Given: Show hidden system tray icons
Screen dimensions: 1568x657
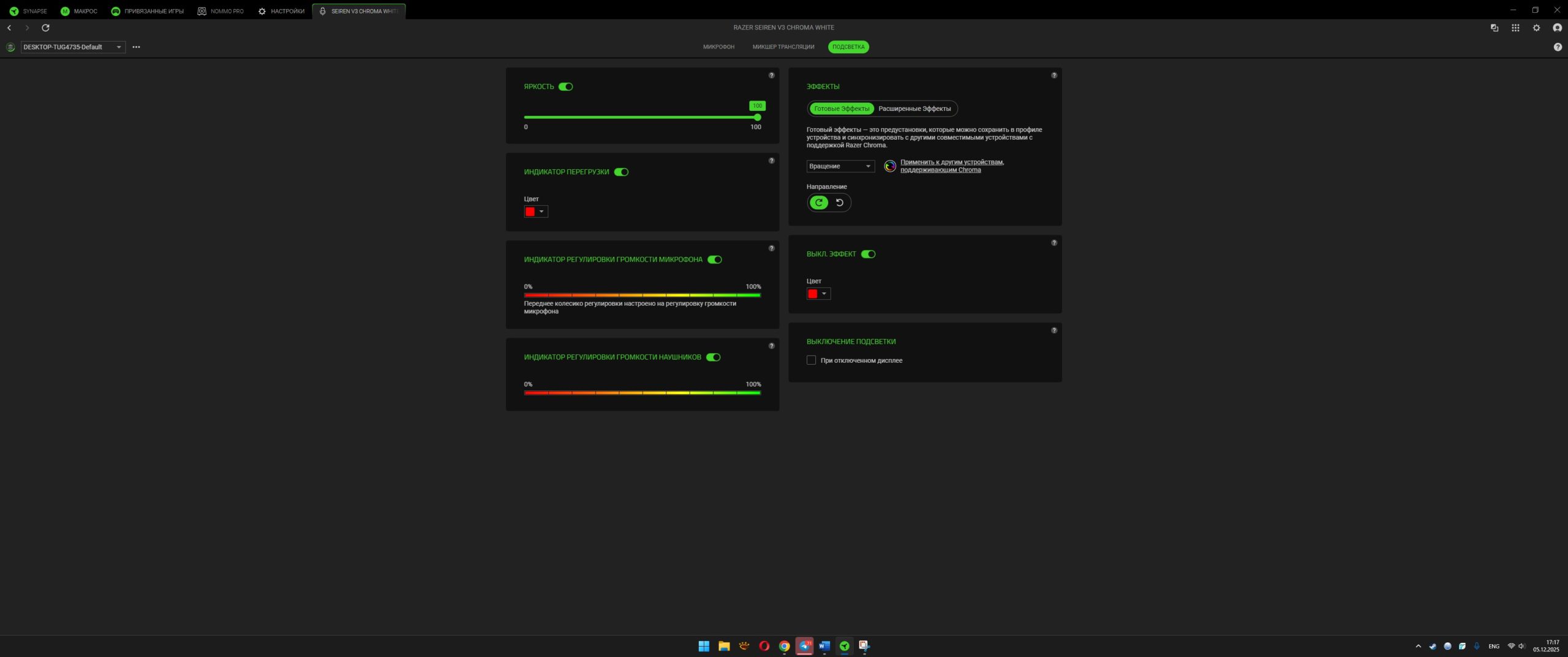Looking at the screenshot, I should [1418, 646].
